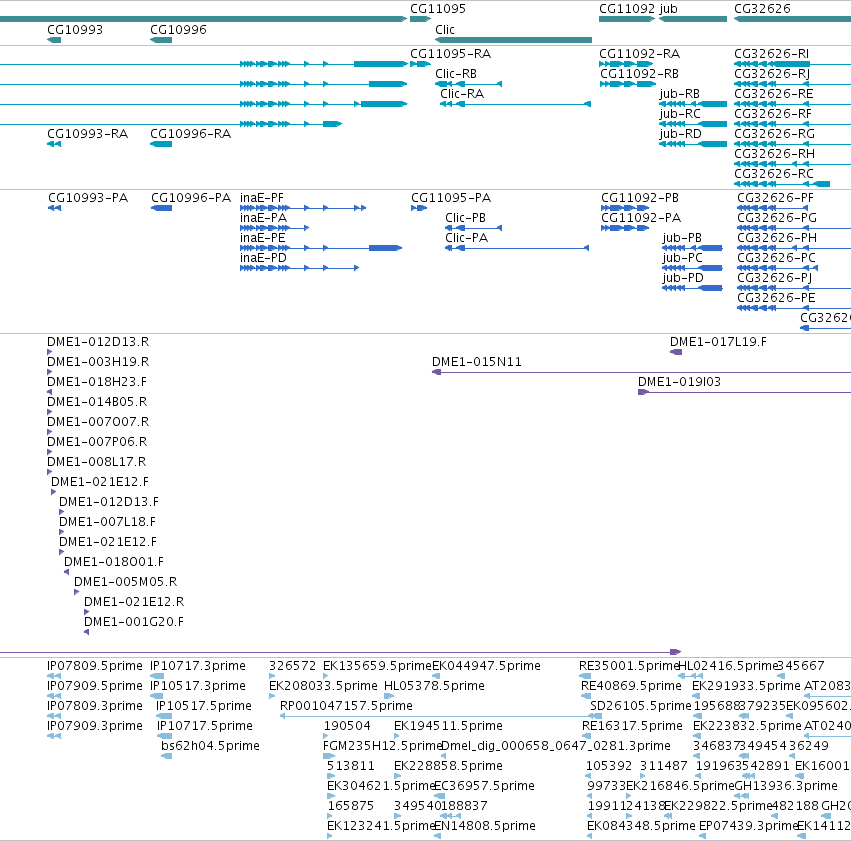Image resolution: width=851 pixels, height=841 pixels.
Task: Select the Dmel_dig_000658_0647_0281.3prime label
Action: click(x=556, y=746)
